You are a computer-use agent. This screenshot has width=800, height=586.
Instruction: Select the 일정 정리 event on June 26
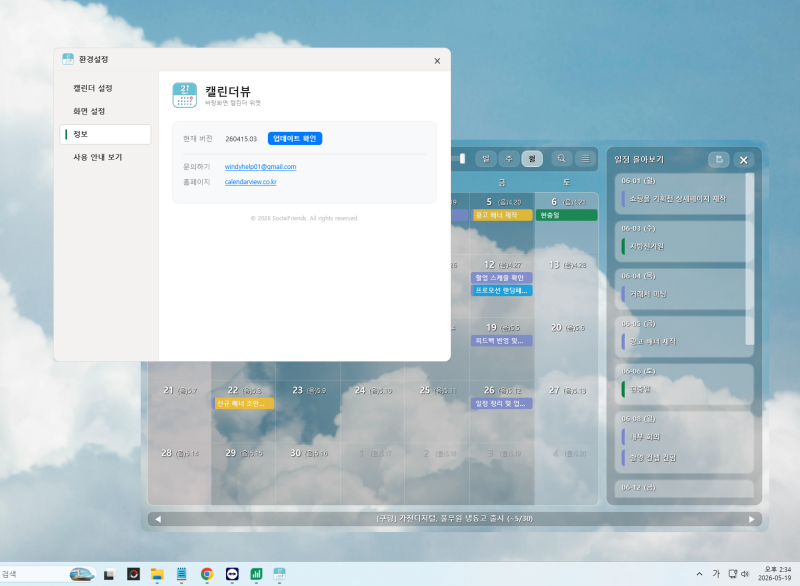(x=503, y=403)
